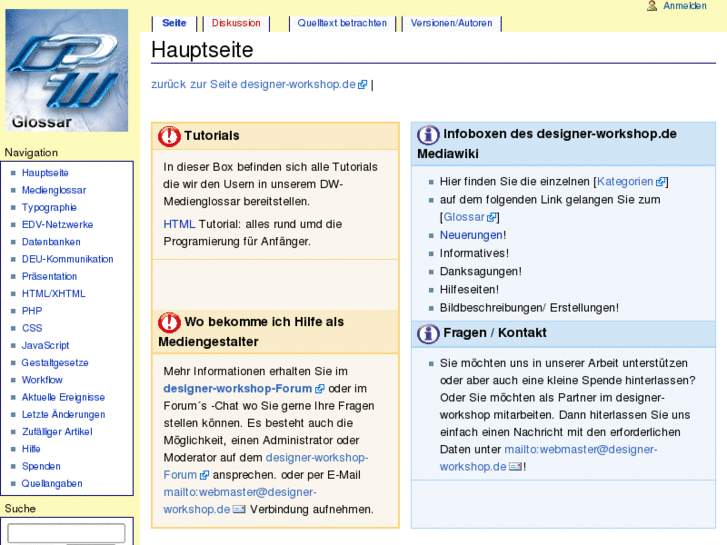
Task: Open Datenbanken in the navigation
Action: pos(51,242)
